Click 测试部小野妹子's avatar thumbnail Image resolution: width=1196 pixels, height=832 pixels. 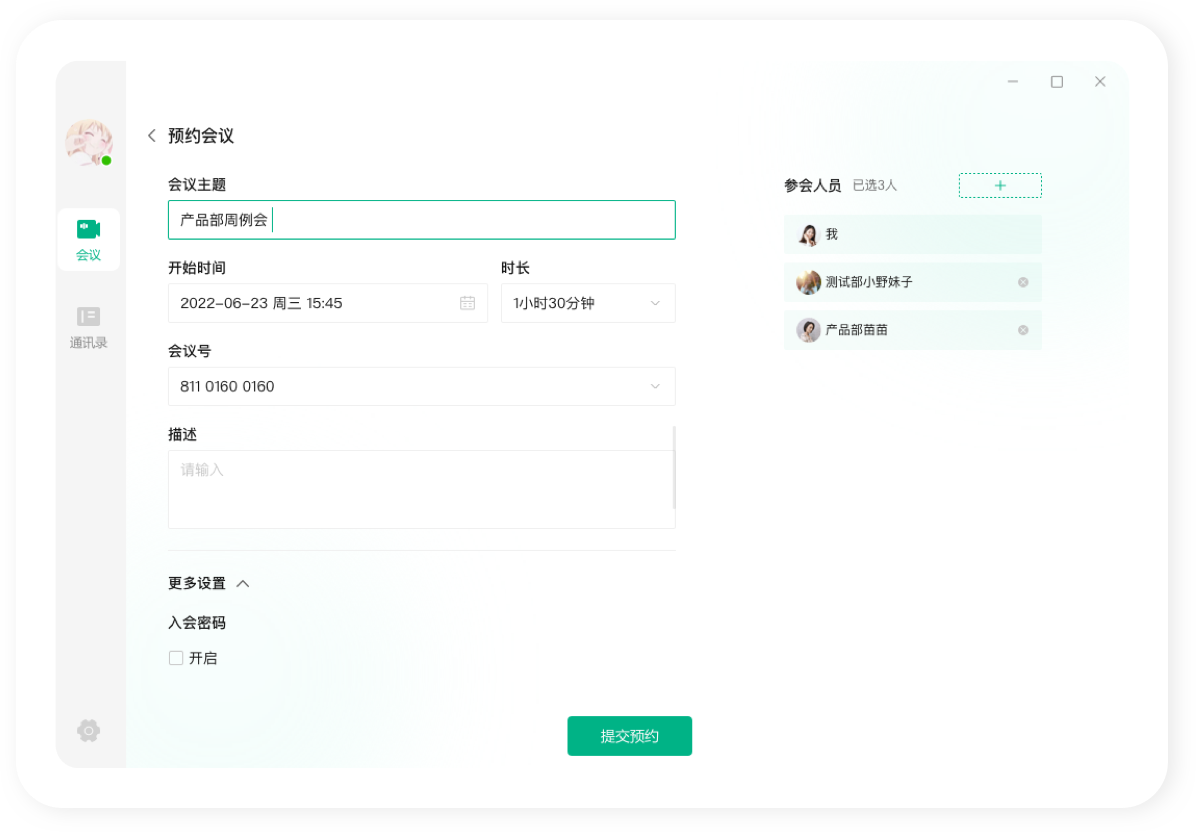(808, 282)
